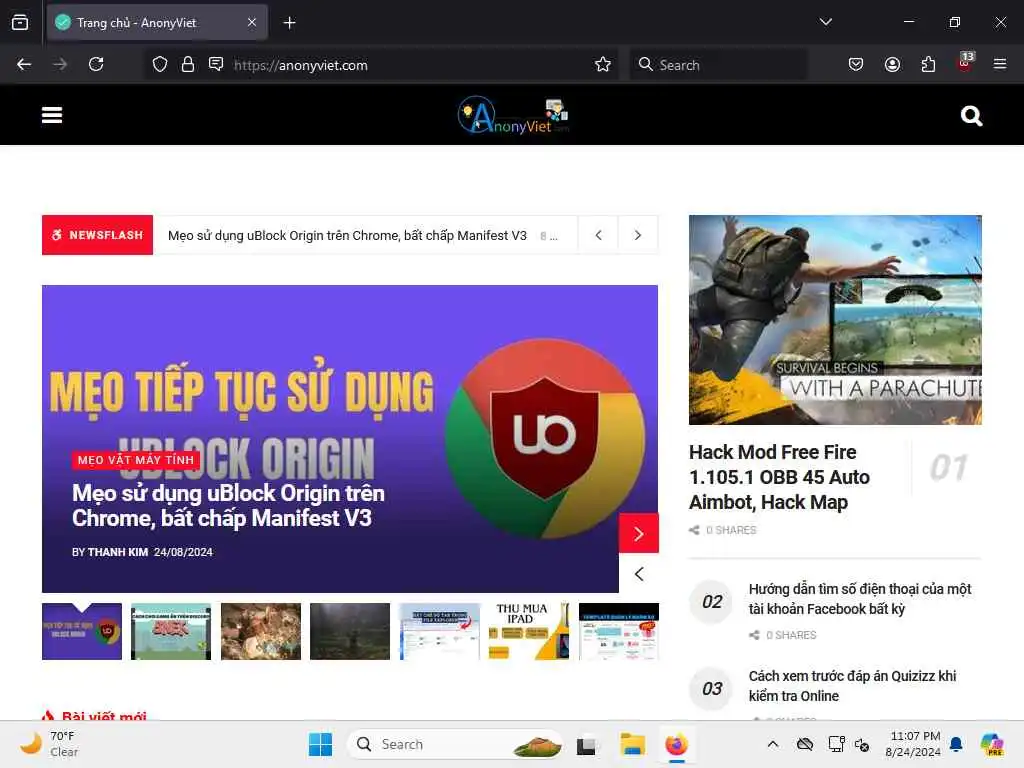Open the AnonyViet logo homepage link
This screenshot has width=1024, height=768.
(513, 116)
